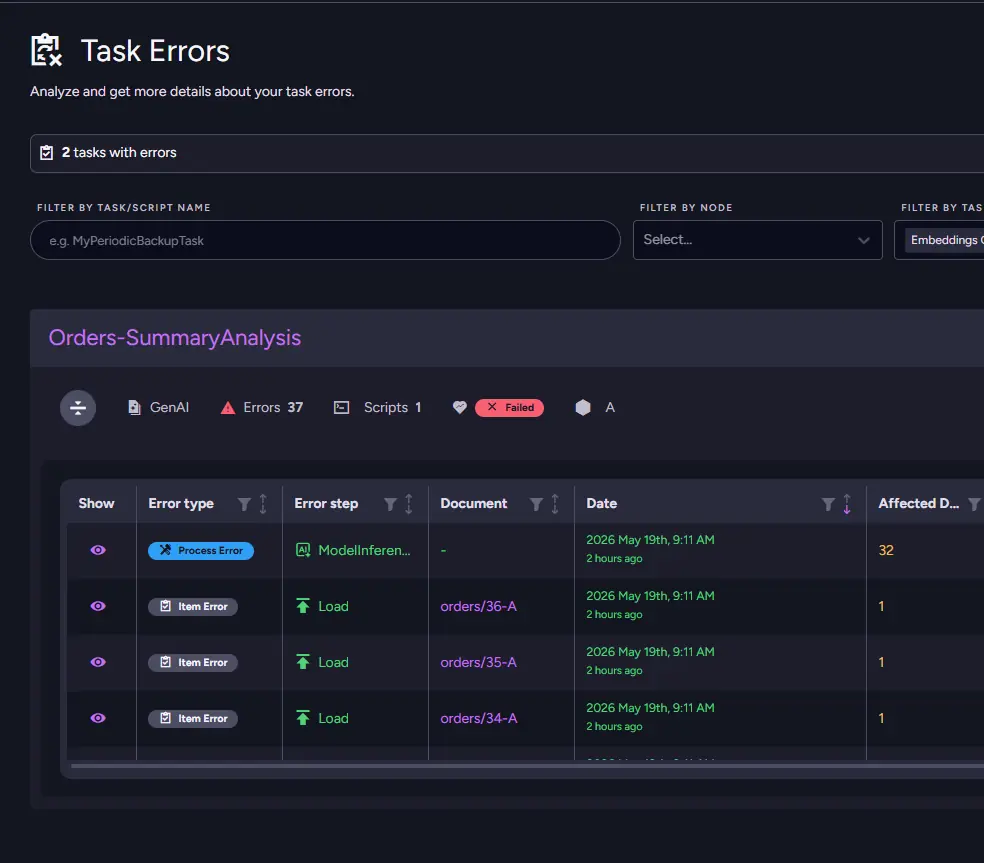
Task: Click the Failed status badge
Action: (510, 408)
